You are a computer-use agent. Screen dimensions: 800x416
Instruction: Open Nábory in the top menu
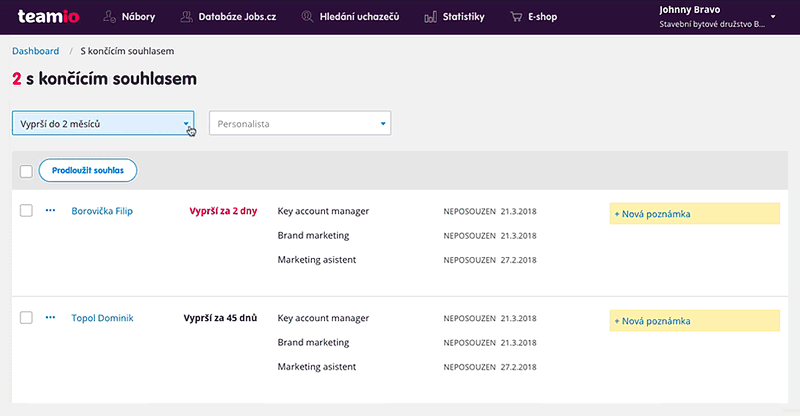coord(138,17)
